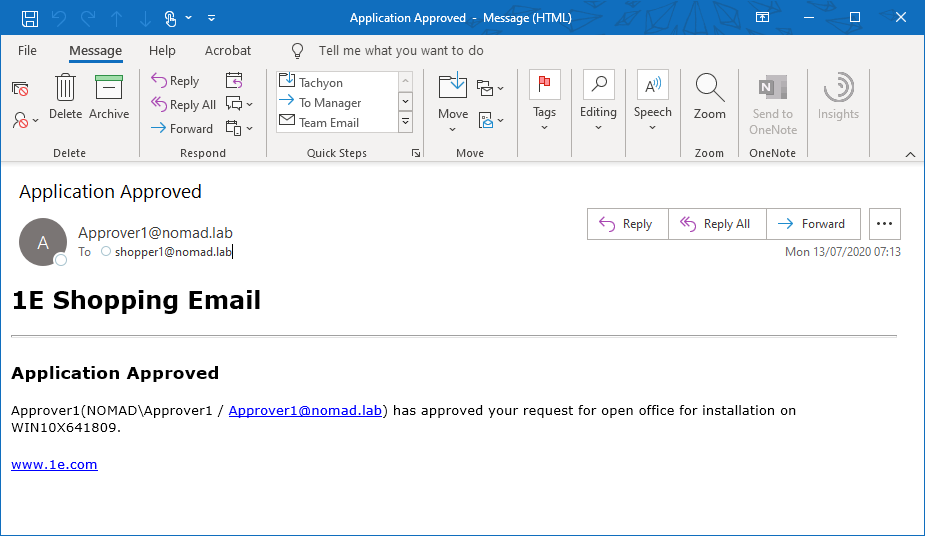The width and height of the screenshot is (925, 536).
Task: Click the Touch/Mouse mode toggle icon
Action: 172,18
